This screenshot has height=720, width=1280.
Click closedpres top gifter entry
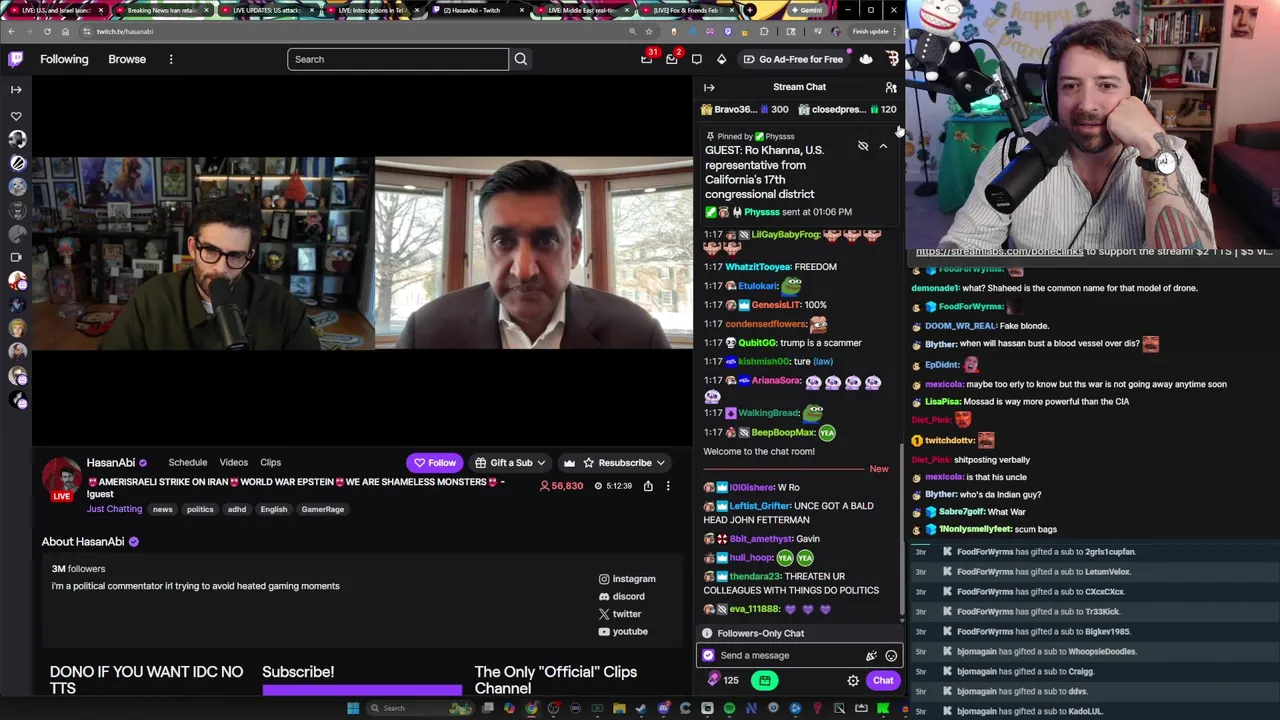tap(846, 109)
